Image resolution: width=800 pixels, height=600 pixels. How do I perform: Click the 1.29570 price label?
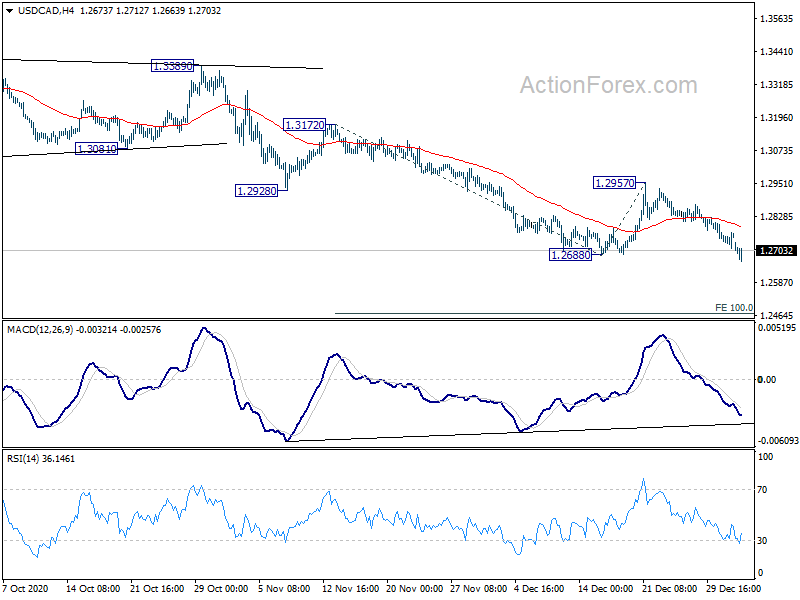[x=615, y=183]
